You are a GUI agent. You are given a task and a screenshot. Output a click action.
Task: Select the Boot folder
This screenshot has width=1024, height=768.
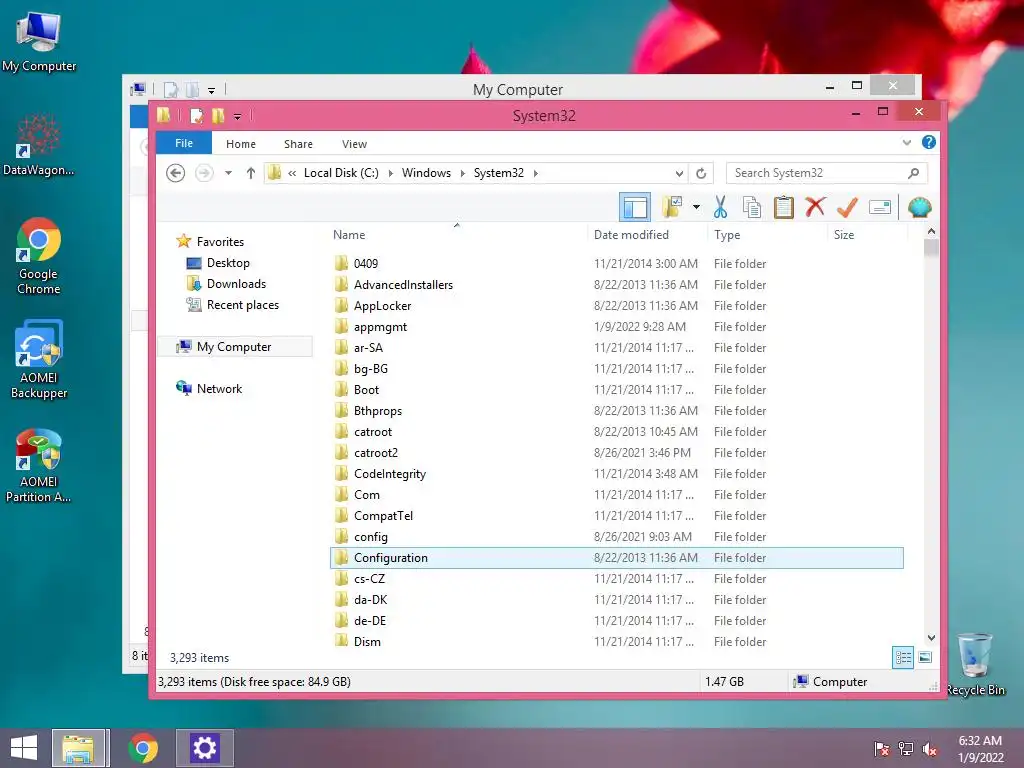point(366,390)
